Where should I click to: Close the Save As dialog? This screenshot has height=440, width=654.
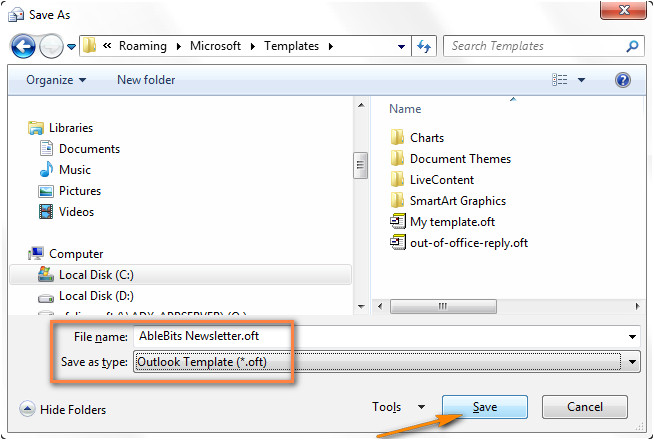(624, 10)
